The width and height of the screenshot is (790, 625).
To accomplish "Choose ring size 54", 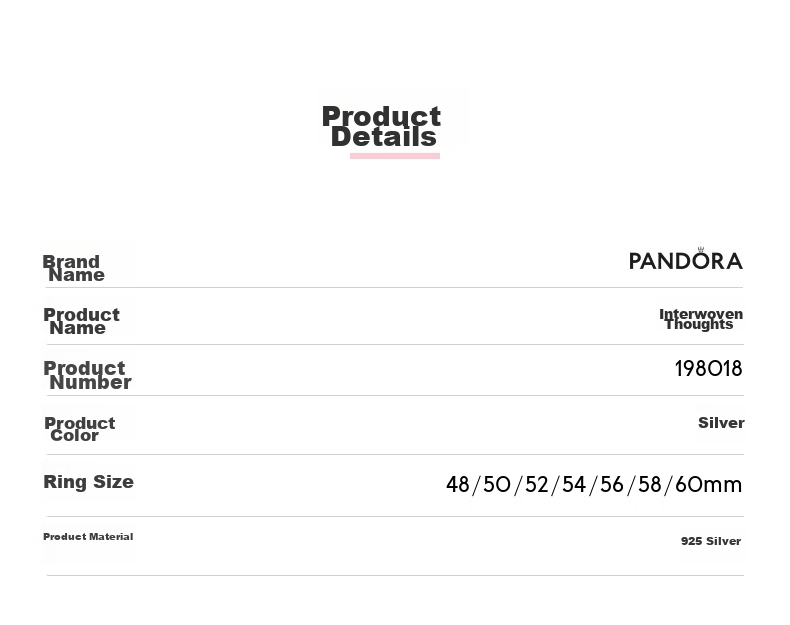I will point(574,484).
